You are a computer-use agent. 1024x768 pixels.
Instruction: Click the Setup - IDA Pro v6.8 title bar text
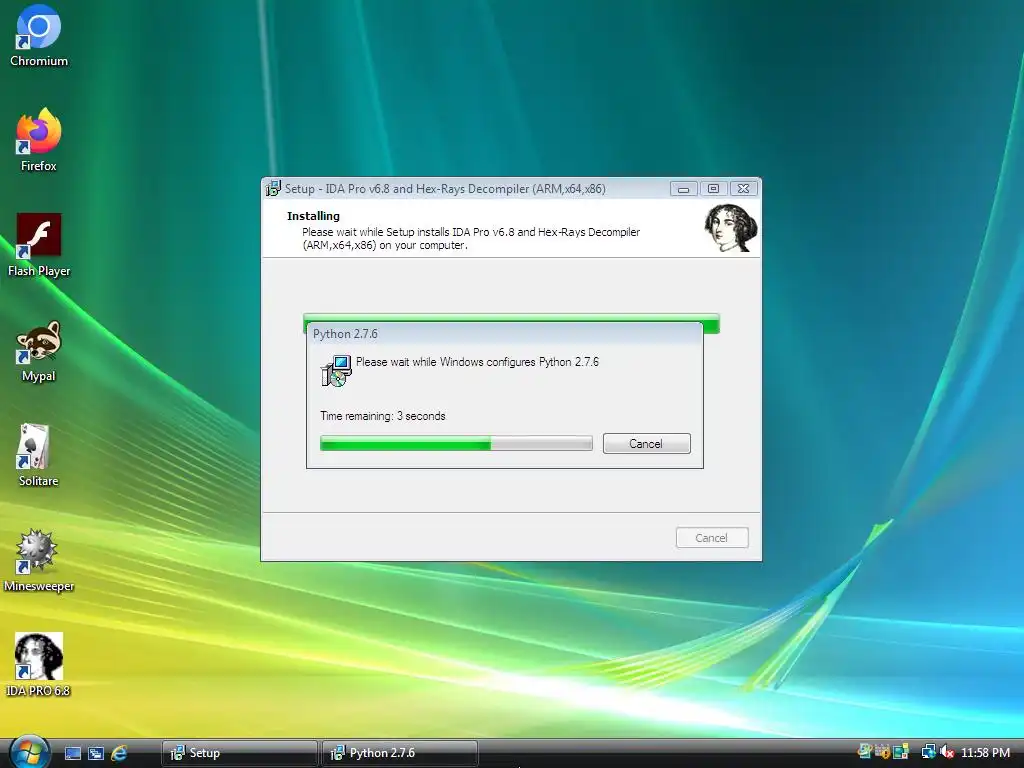pyautogui.click(x=445, y=189)
